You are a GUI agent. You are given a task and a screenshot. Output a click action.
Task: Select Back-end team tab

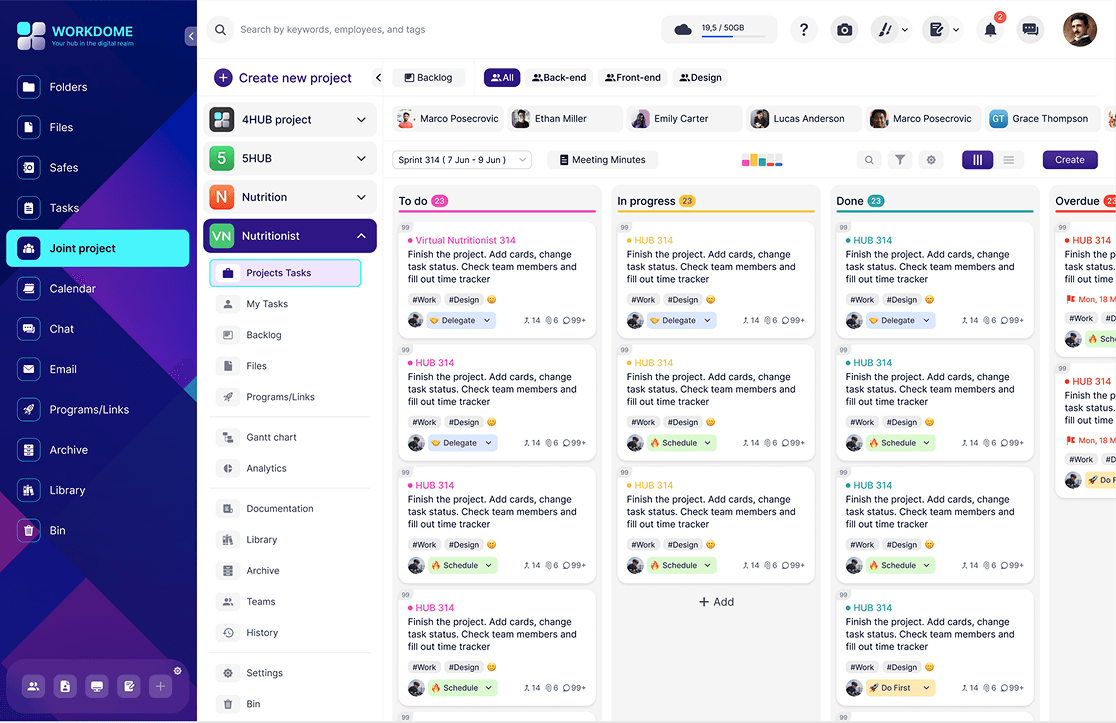(559, 77)
